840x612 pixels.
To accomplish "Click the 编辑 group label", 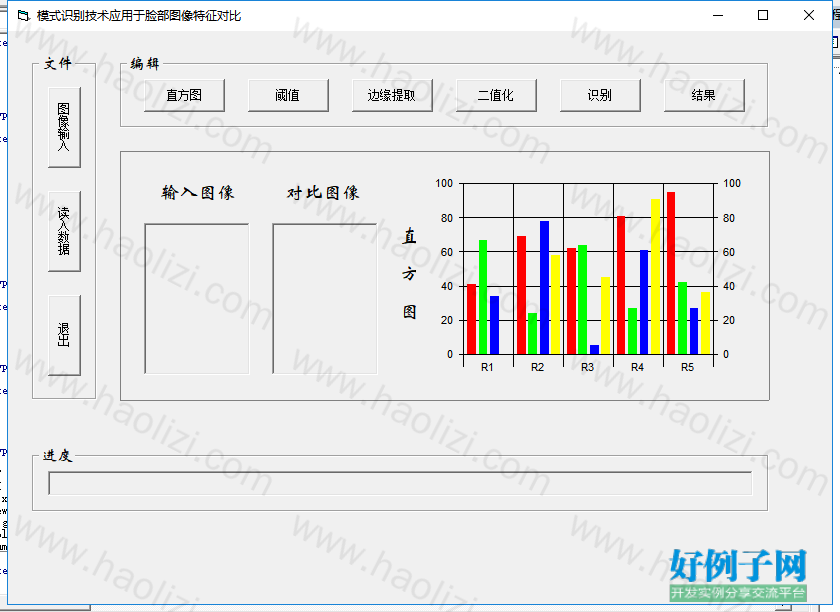I will click(x=145, y=63).
